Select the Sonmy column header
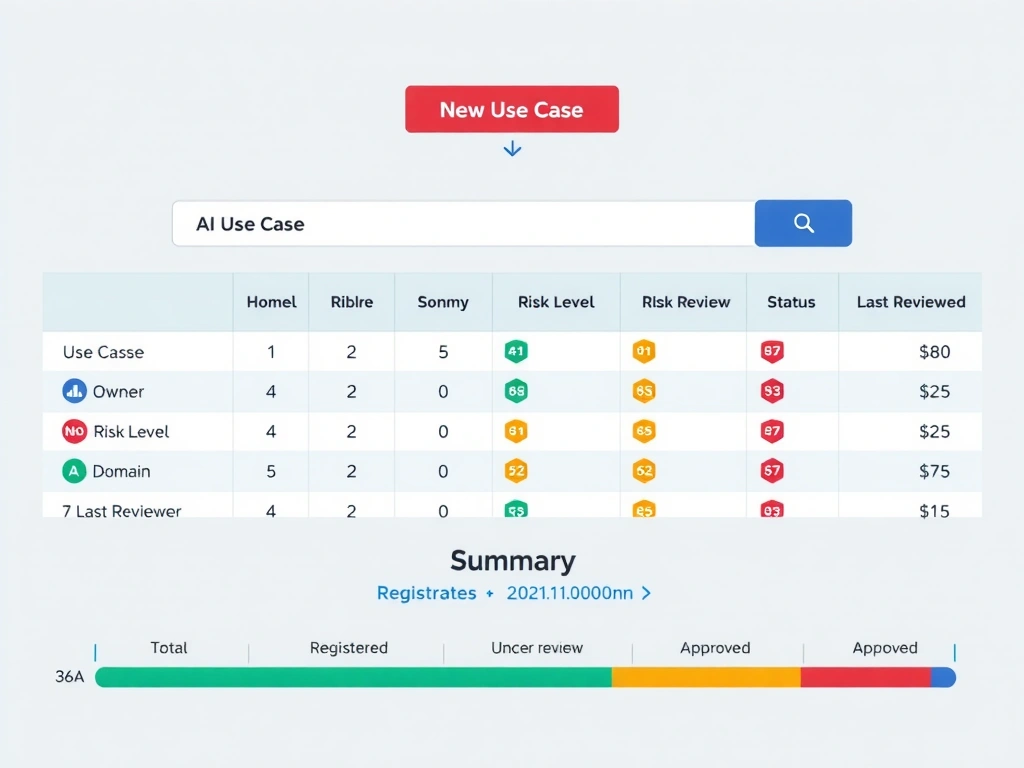This screenshot has height=768, width=1024. (443, 302)
